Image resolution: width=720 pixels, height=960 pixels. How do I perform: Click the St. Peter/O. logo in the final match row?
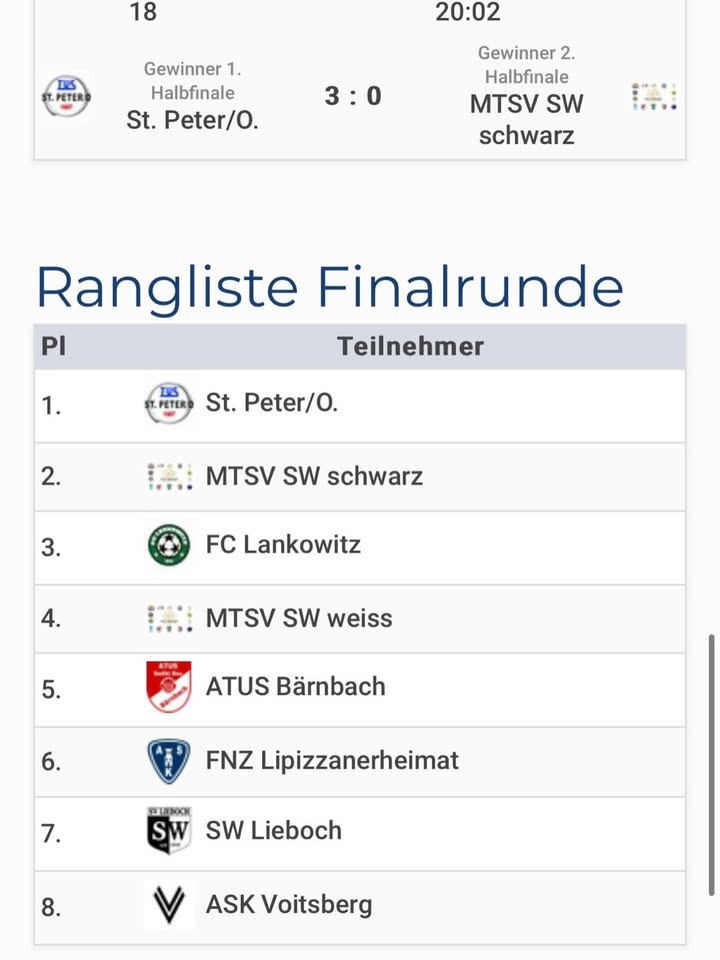tap(66, 96)
